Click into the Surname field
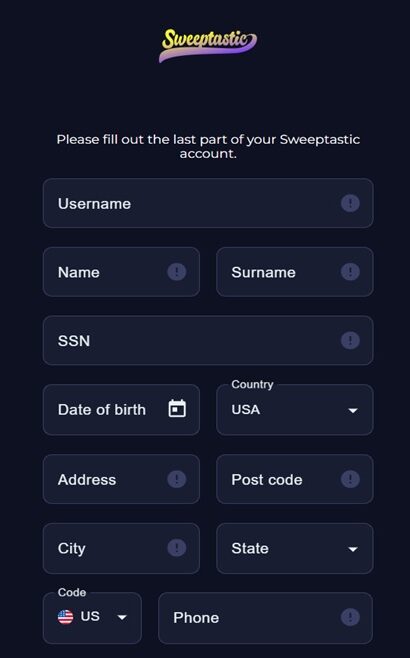 tap(295, 272)
